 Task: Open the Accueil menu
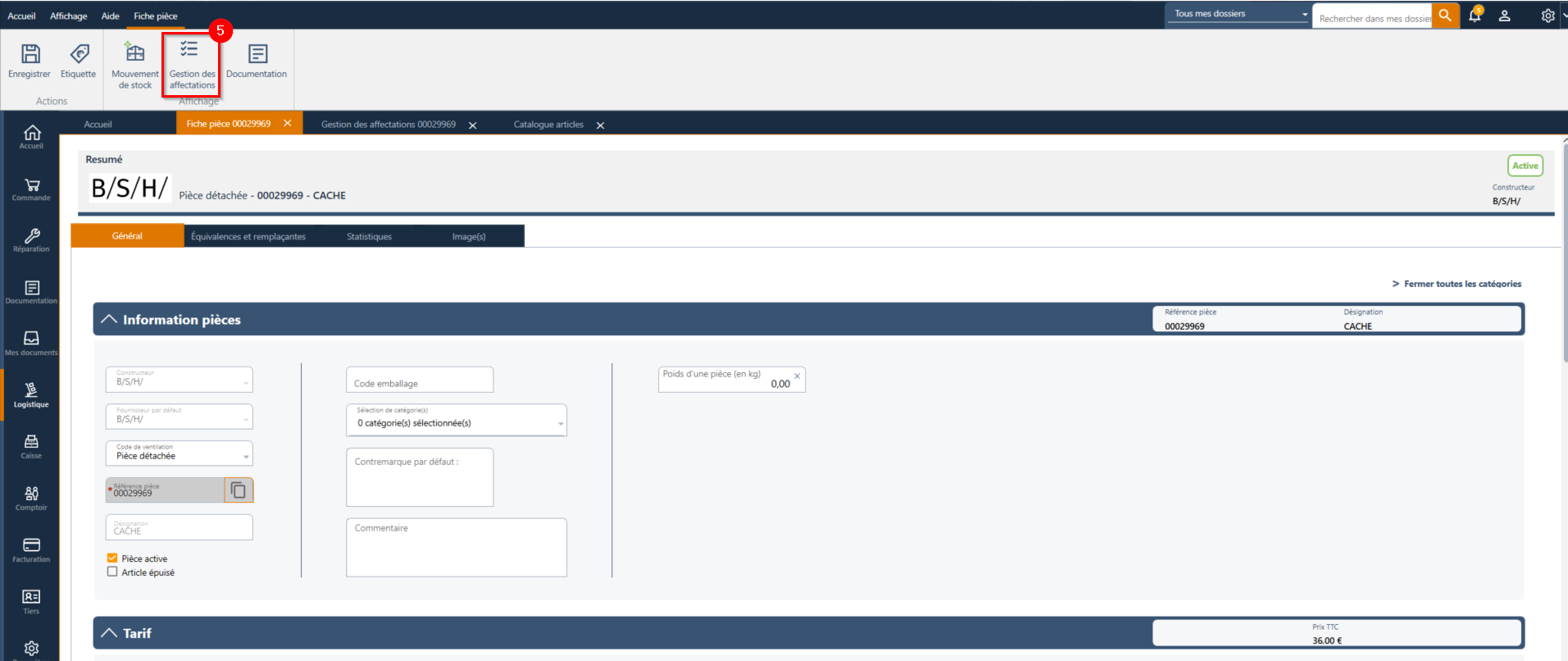tap(21, 16)
